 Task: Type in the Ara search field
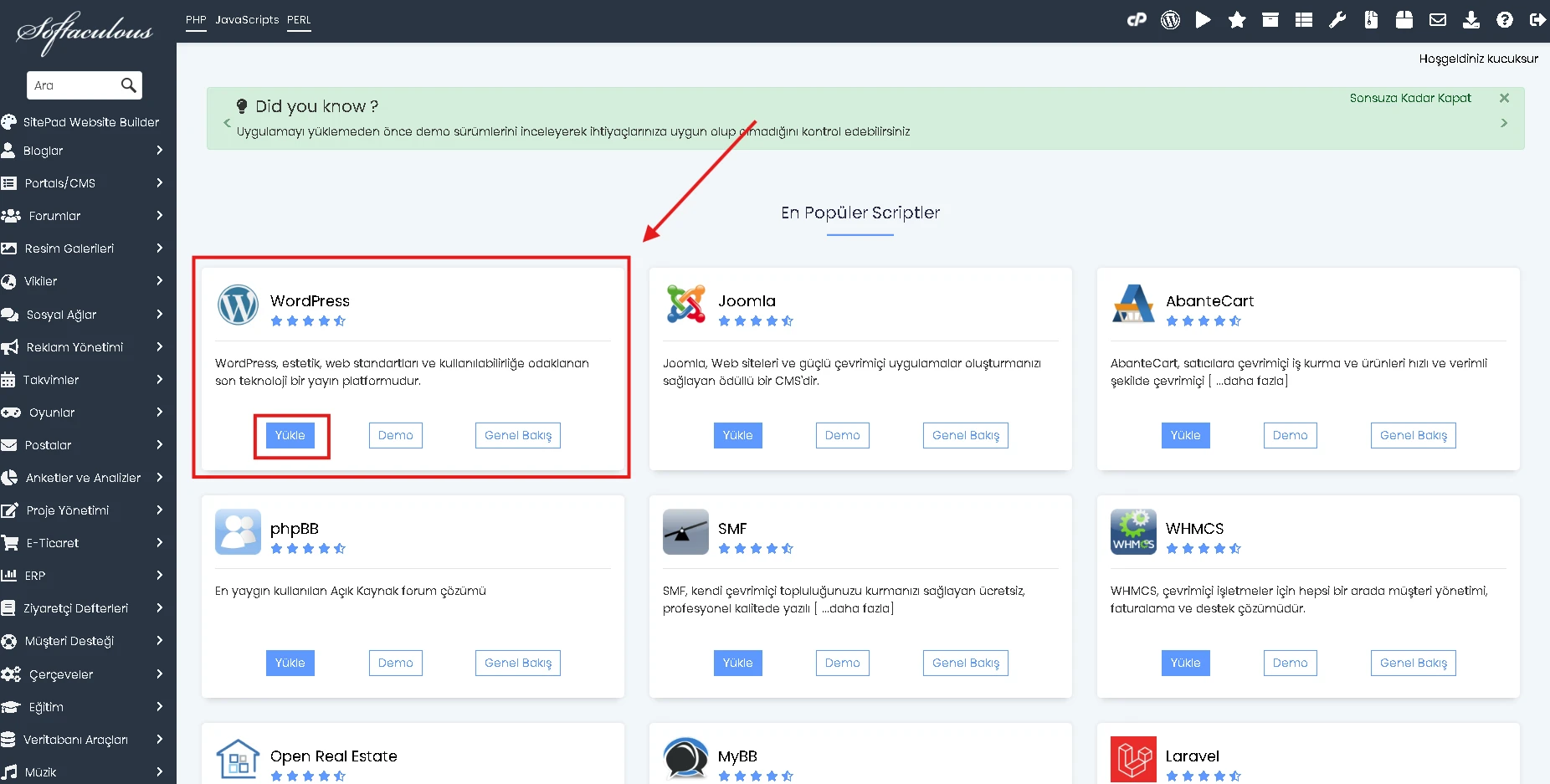click(x=71, y=85)
